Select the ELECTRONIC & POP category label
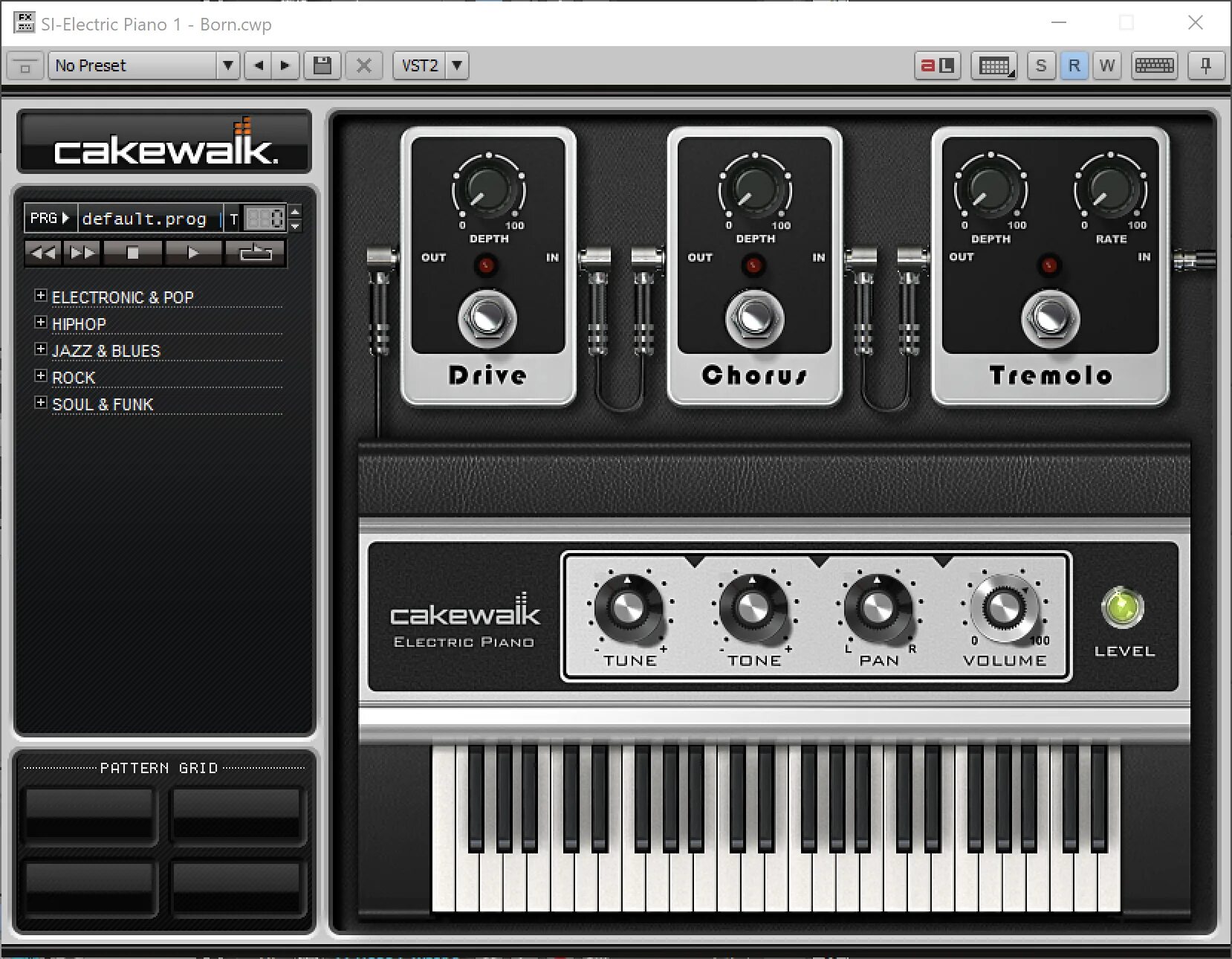 pos(123,297)
